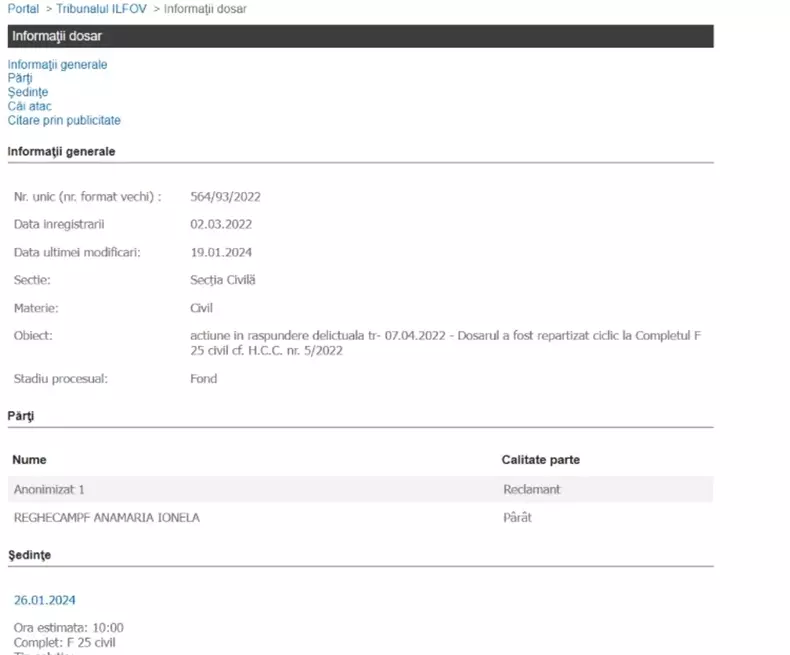Click the Informaţii dosar breadcrumb text

point(205,9)
